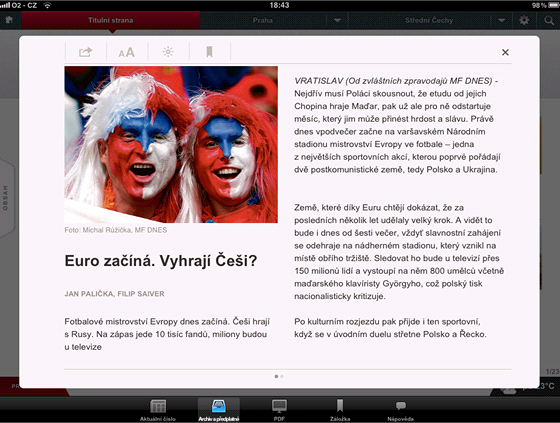This screenshot has width=560, height=423.
Task: Bookmark this article using the ribbon icon
Action: pos(209,52)
